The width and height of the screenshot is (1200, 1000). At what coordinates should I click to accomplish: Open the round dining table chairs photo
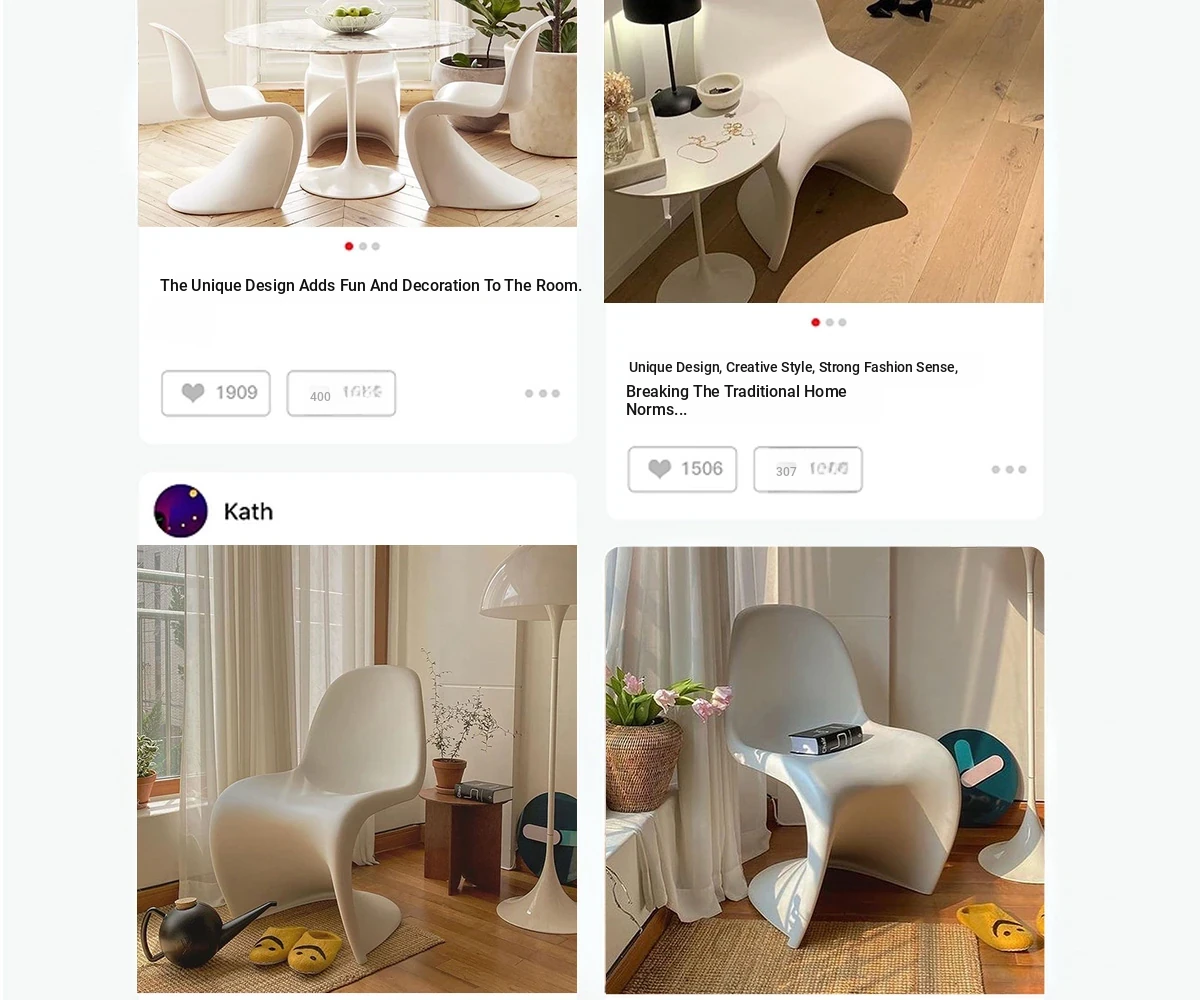point(357,113)
